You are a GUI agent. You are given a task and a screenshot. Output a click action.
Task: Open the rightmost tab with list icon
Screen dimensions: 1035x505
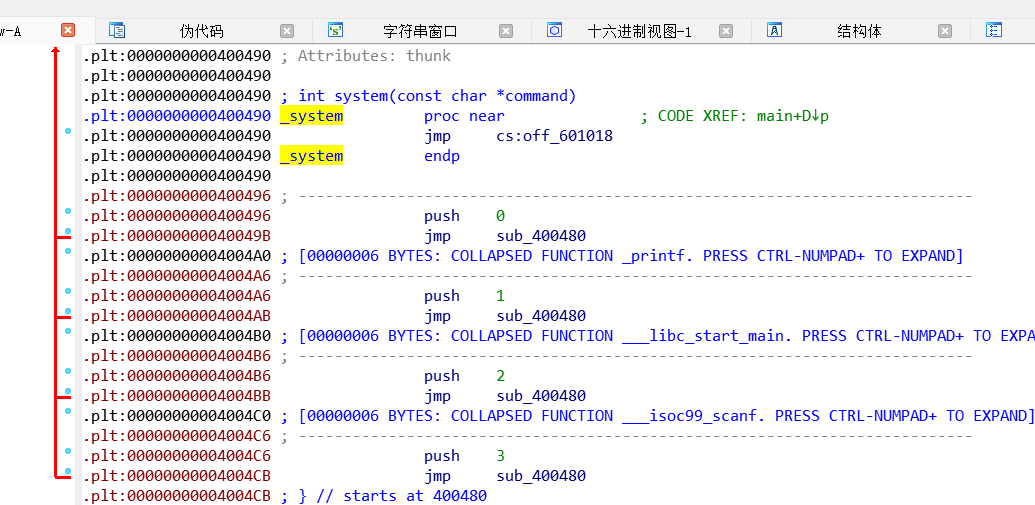pos(993,30)
